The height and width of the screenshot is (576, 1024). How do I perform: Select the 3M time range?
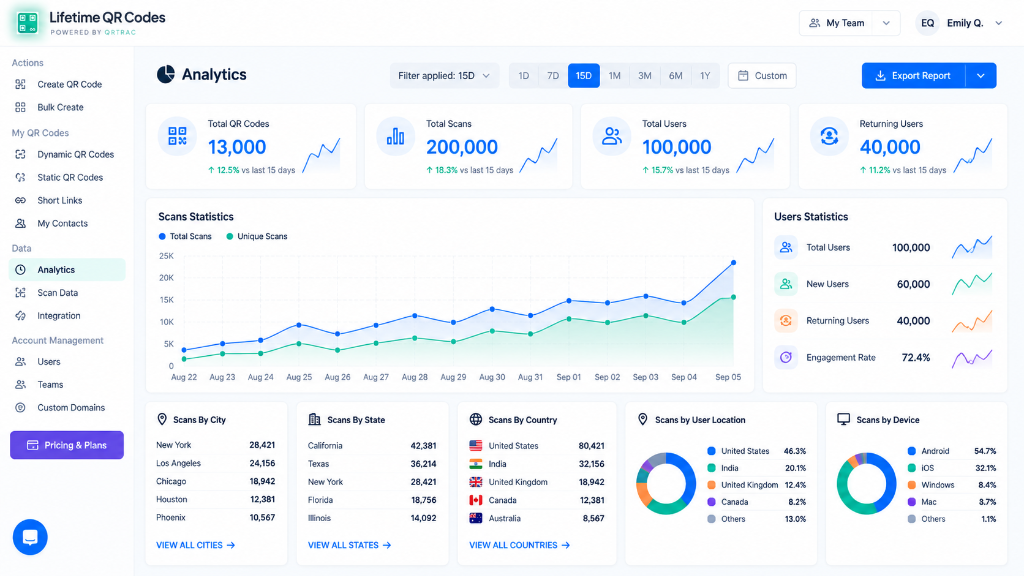click(x=645, y=76)
